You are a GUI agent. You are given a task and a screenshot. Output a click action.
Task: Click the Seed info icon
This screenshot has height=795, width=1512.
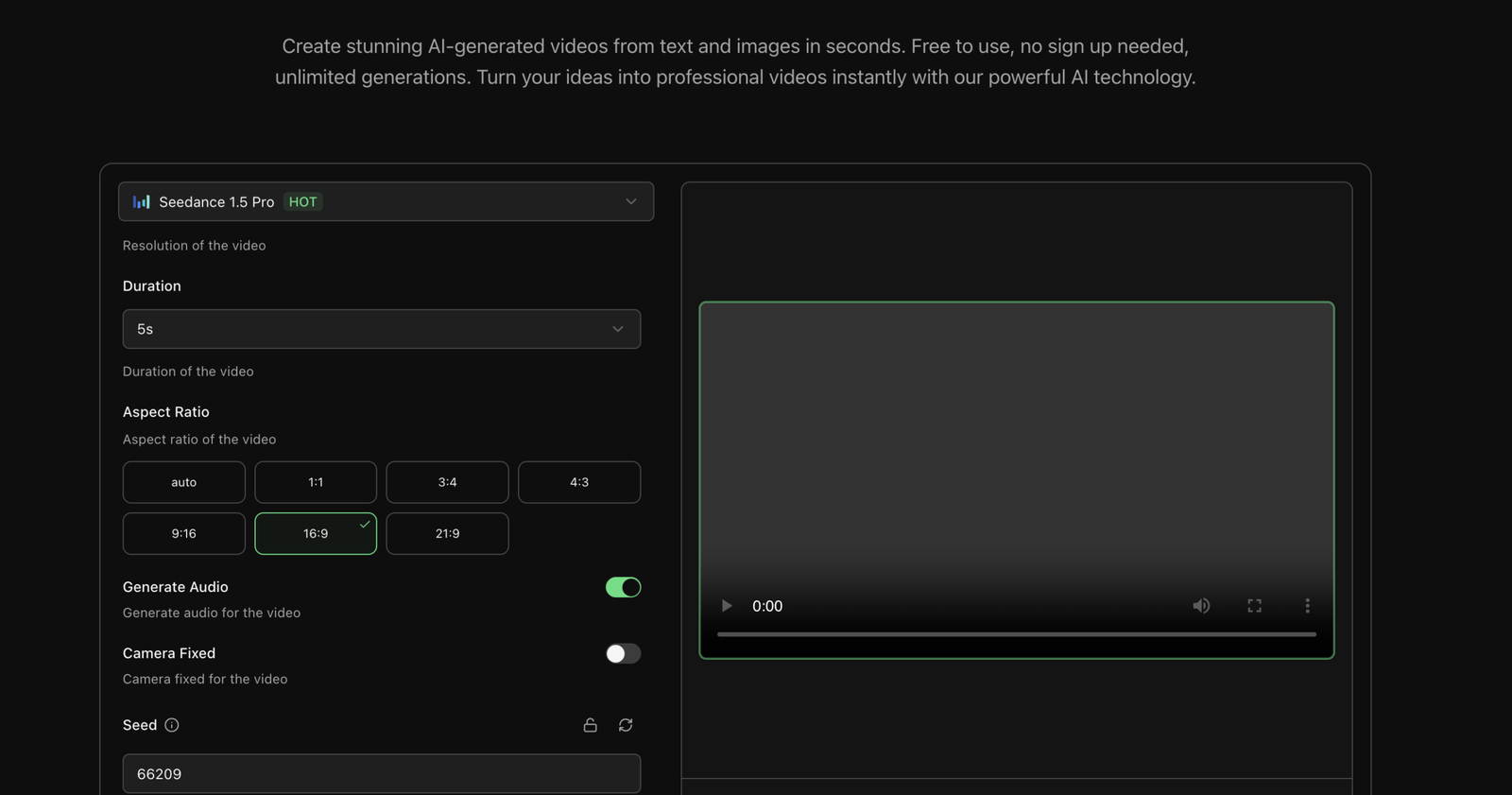click(x=172, y=725)
